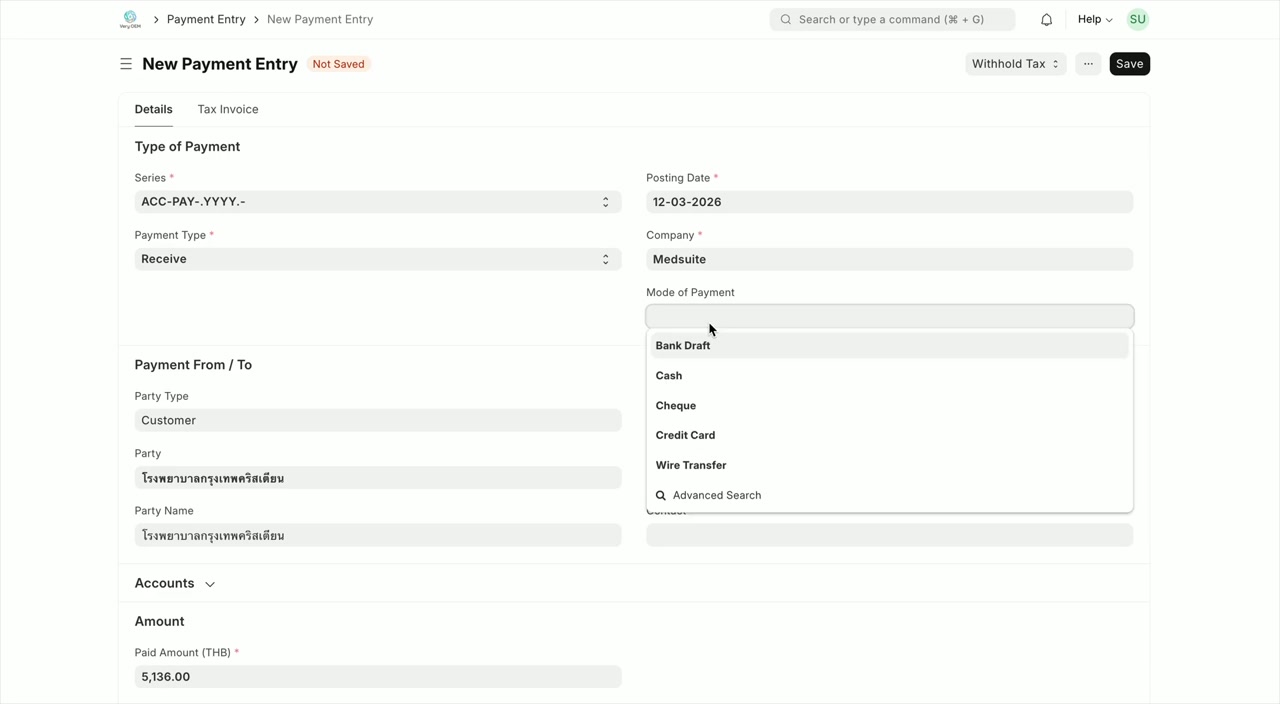Switch to the Tax Invoice tab
Screen dimensions: 1280x704
coord(227,110)
